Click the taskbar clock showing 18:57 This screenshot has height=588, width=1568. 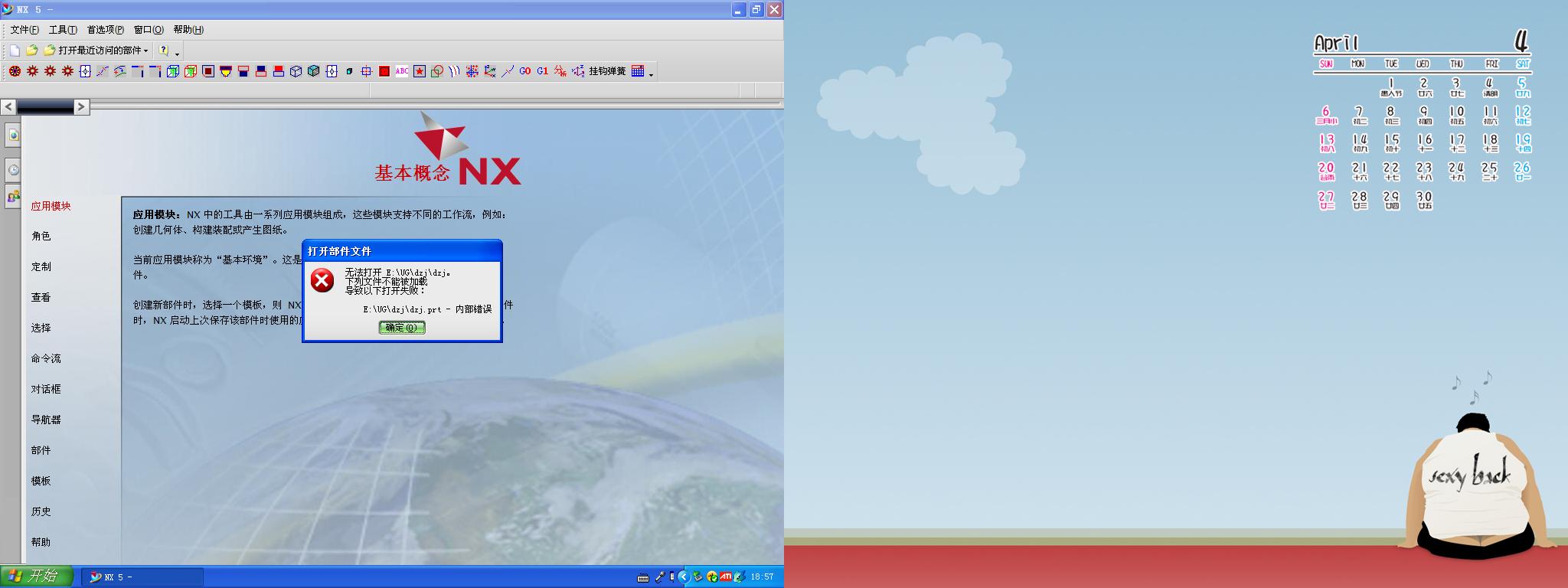tap(762, 577)
